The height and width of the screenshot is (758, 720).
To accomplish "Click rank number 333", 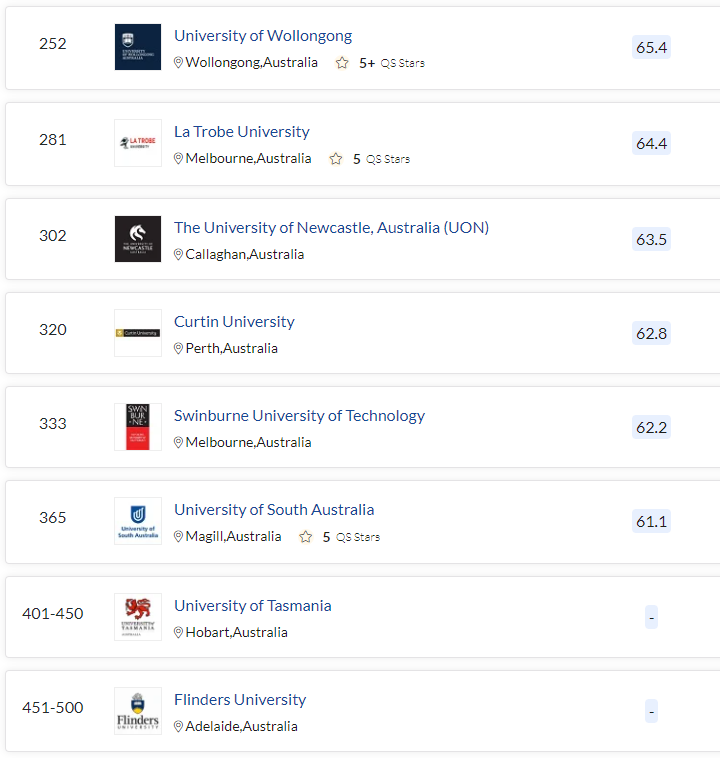I will 53,423.
